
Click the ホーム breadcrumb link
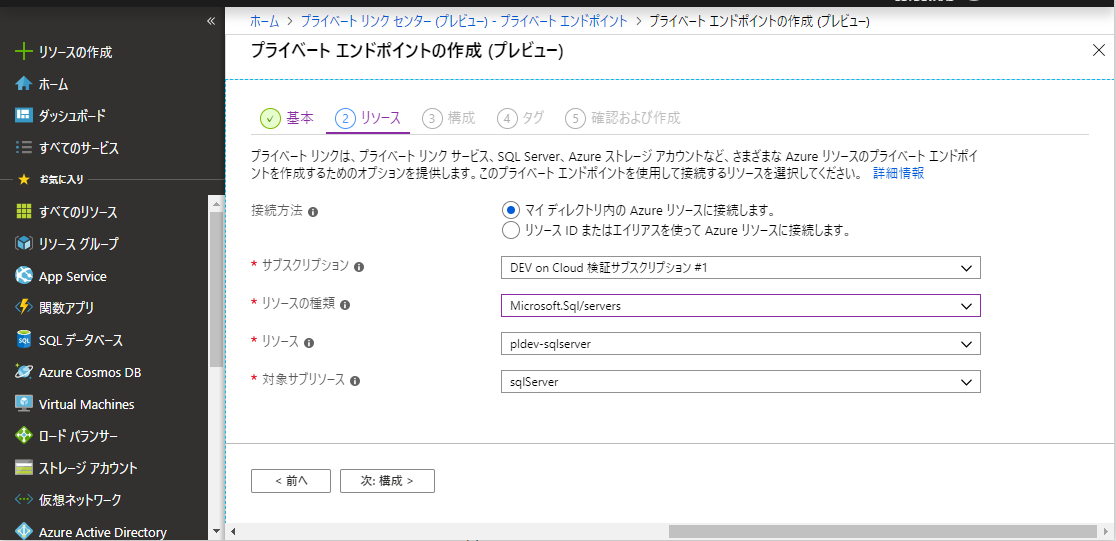click(x=265, y=21)
